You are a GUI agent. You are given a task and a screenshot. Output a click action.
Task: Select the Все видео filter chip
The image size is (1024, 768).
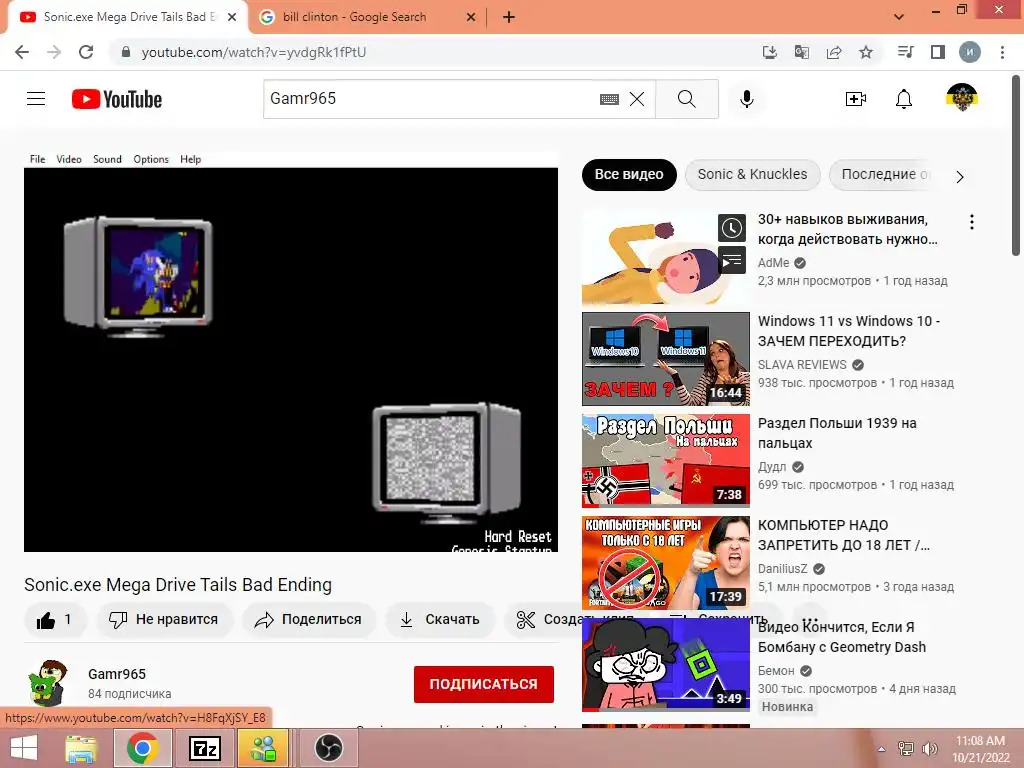click(x=629, y=174)
